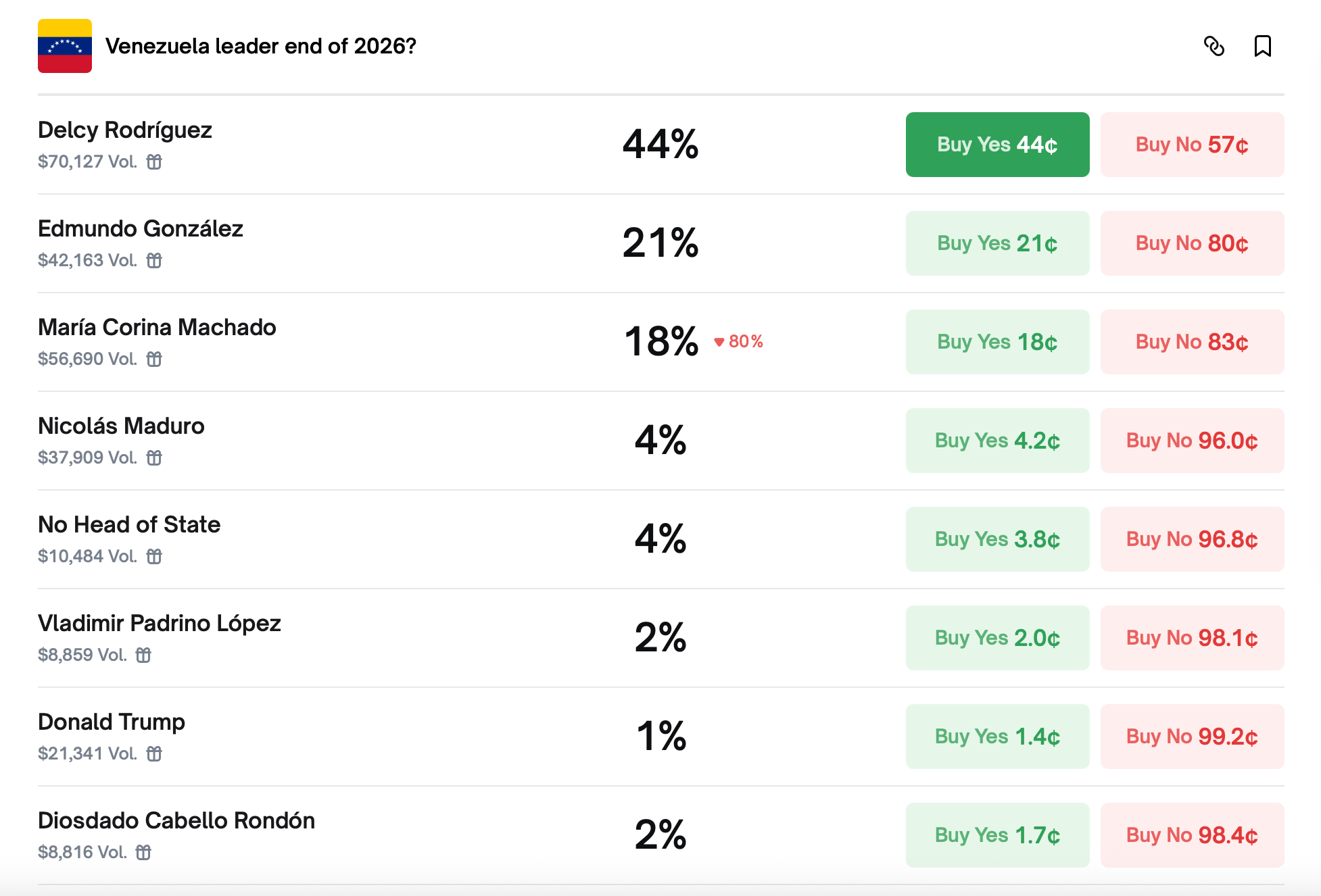This screenshot has height=896, width=1321.
Task: Click the copy market link icon
Action: pyautogui.click(x=1215, y=46)
